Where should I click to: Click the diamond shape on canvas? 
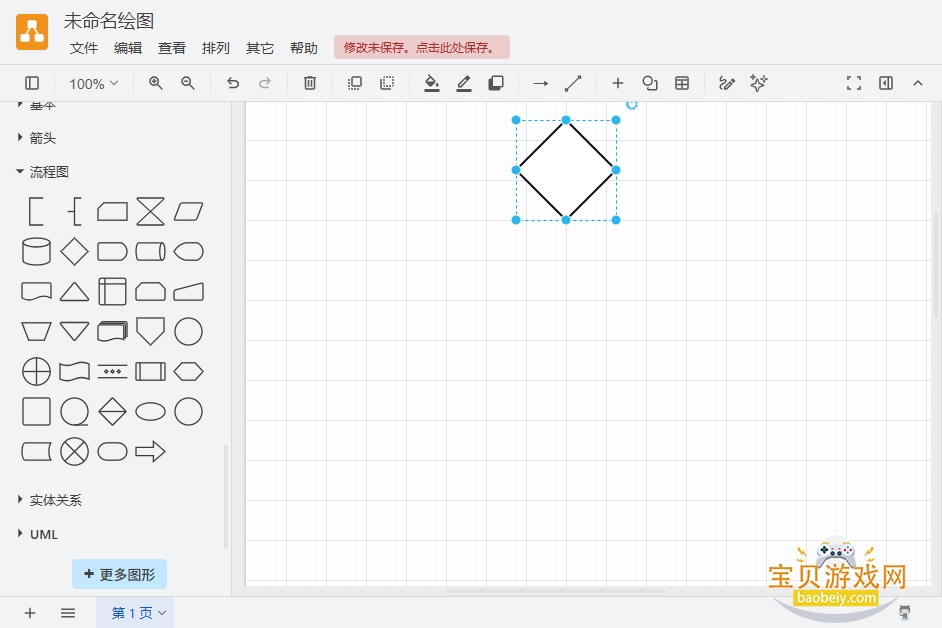click(x=566, y=170)
